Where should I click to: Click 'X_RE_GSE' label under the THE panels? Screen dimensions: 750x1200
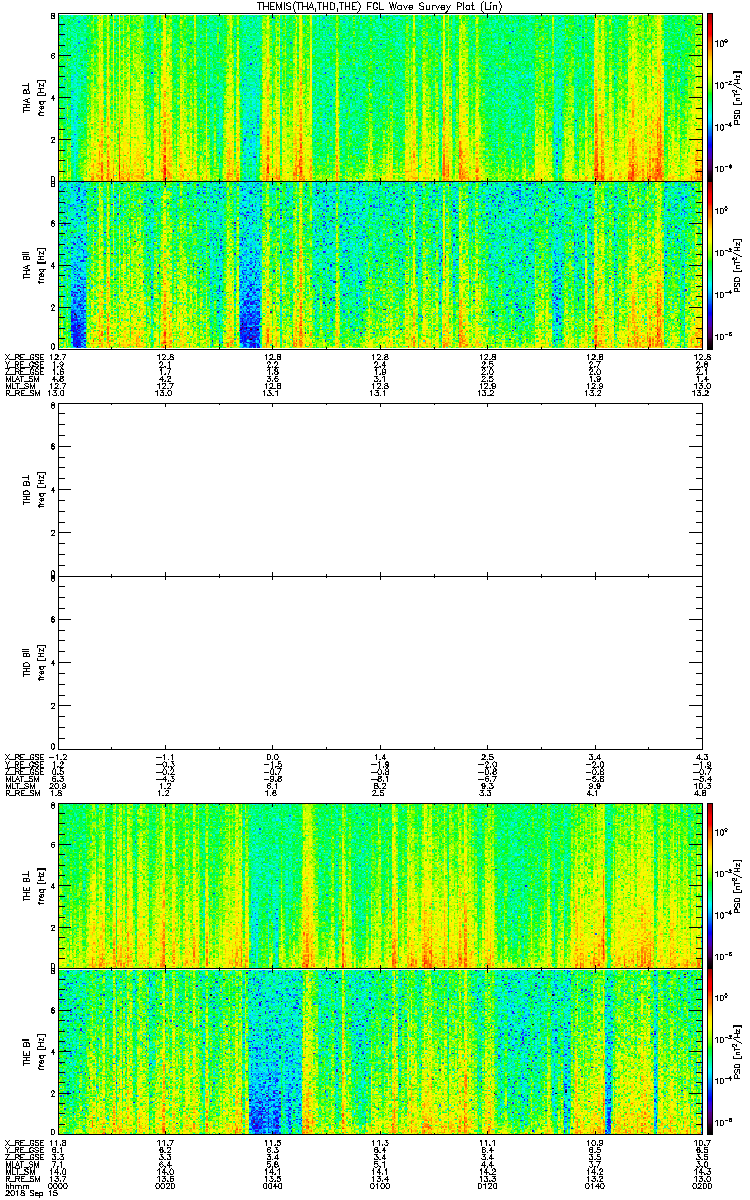point(25,1142)
